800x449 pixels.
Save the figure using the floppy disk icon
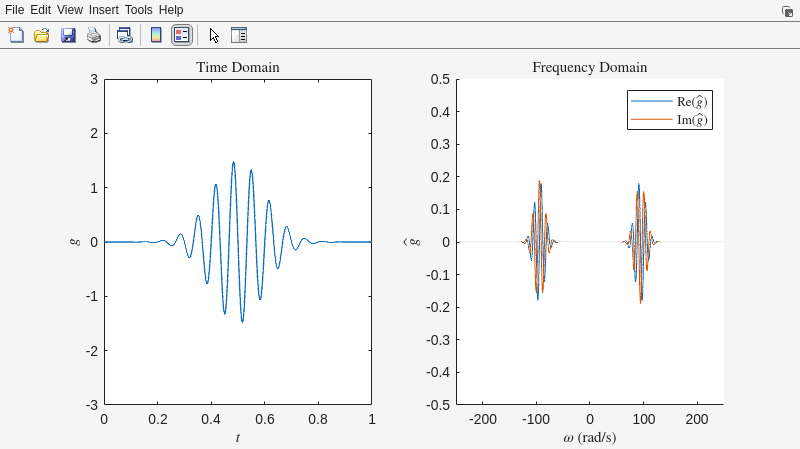tap(68, 35)
